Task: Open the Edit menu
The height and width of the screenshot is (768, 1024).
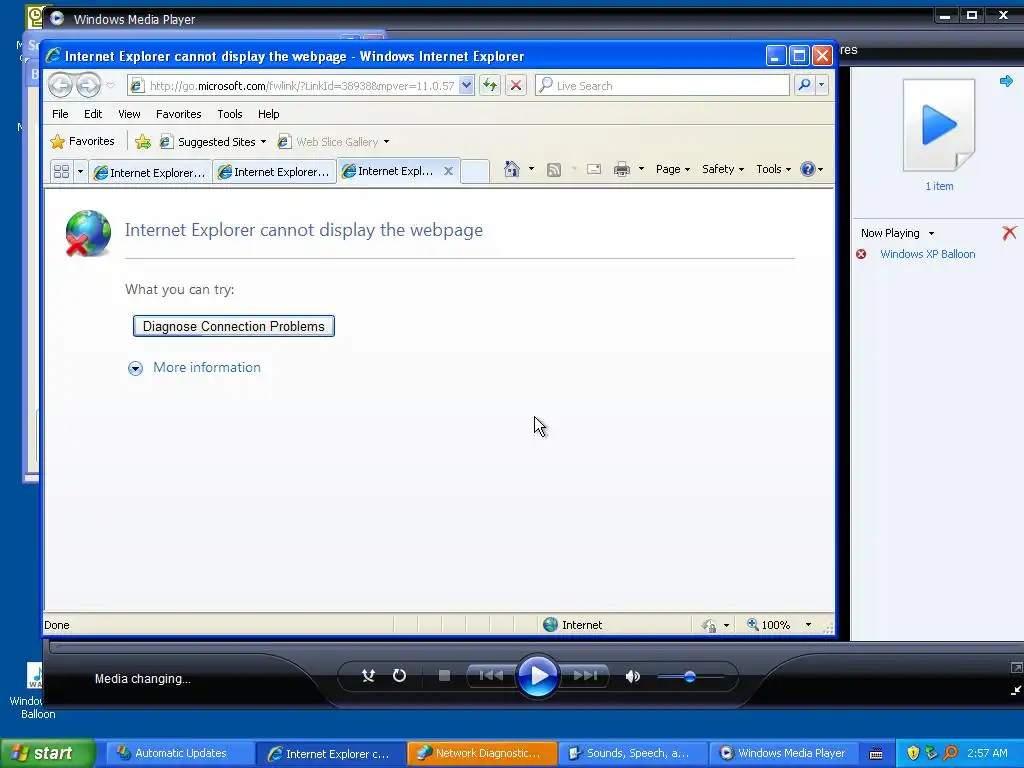Action: (93, 114)
